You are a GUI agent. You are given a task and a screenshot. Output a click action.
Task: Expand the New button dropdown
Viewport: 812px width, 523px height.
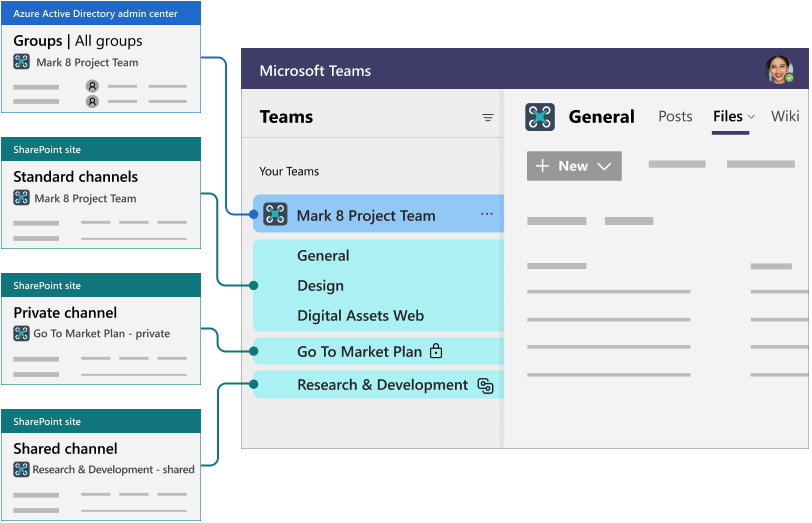click(x=604, y=166)
